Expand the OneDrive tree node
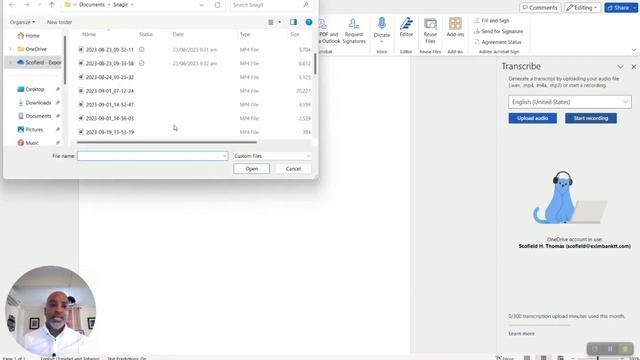The height and width of the screenshot is (360, 640). (11, 49)
